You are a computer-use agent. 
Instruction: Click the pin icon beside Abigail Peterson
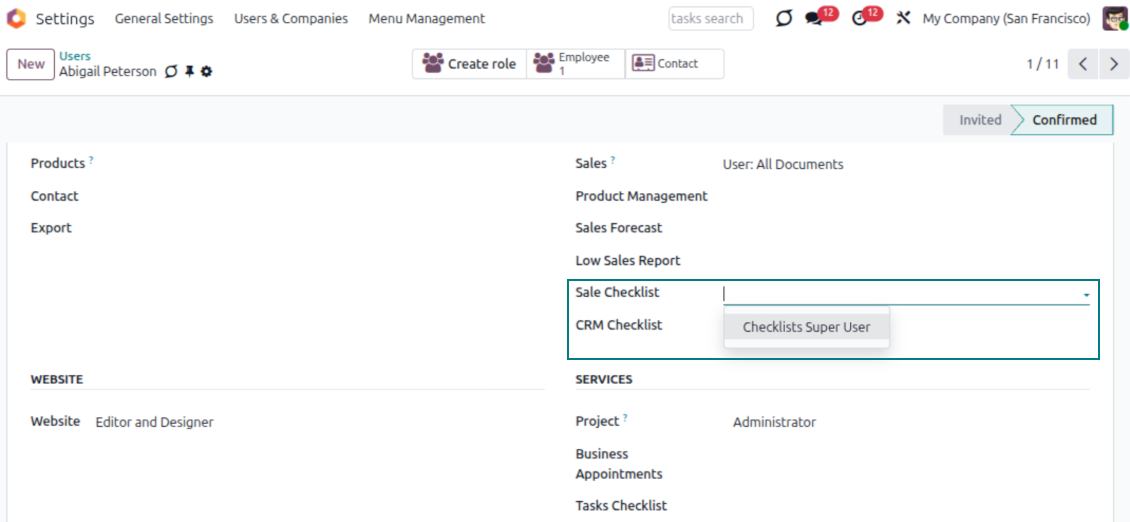click(x=189, y=72)
